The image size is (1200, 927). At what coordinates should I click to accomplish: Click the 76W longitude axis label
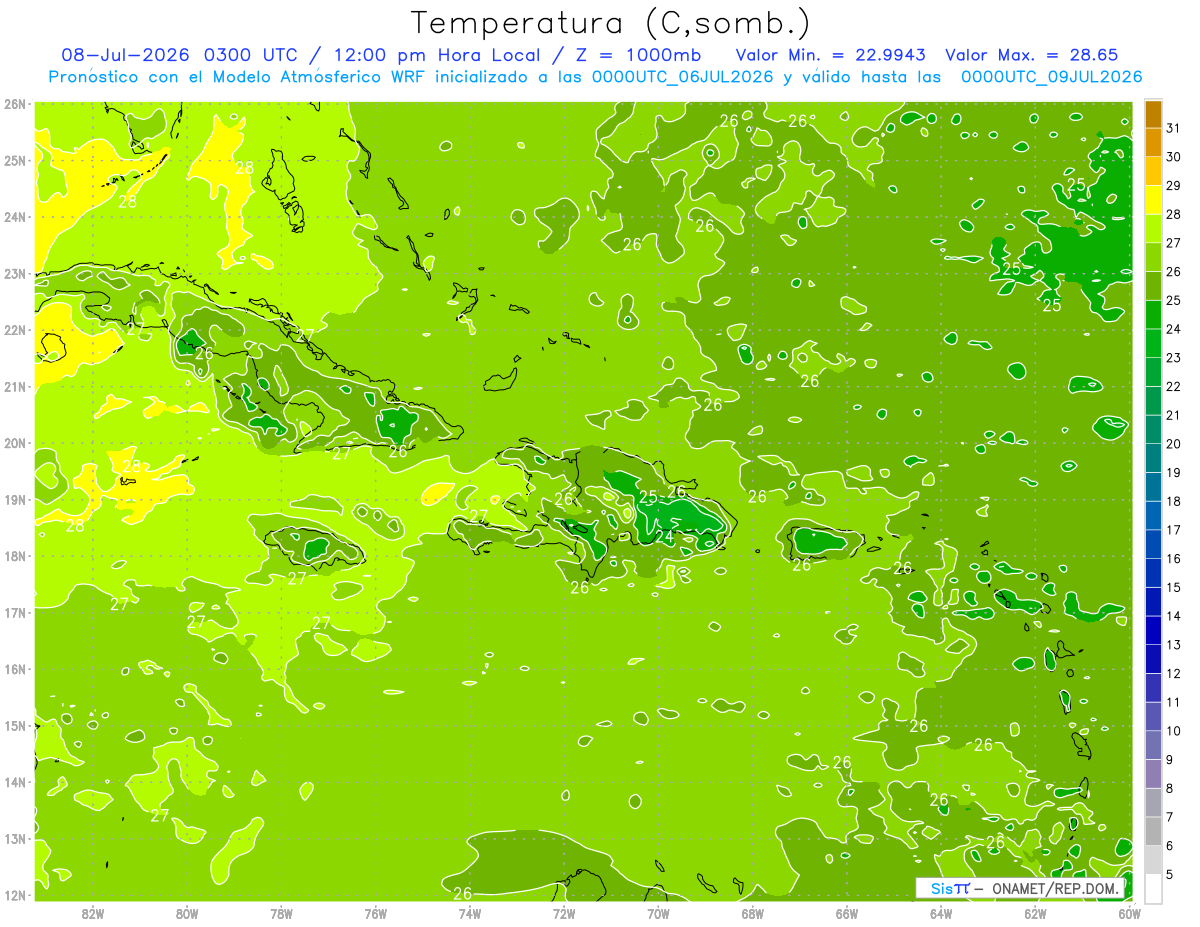click(x=376, y=913)
